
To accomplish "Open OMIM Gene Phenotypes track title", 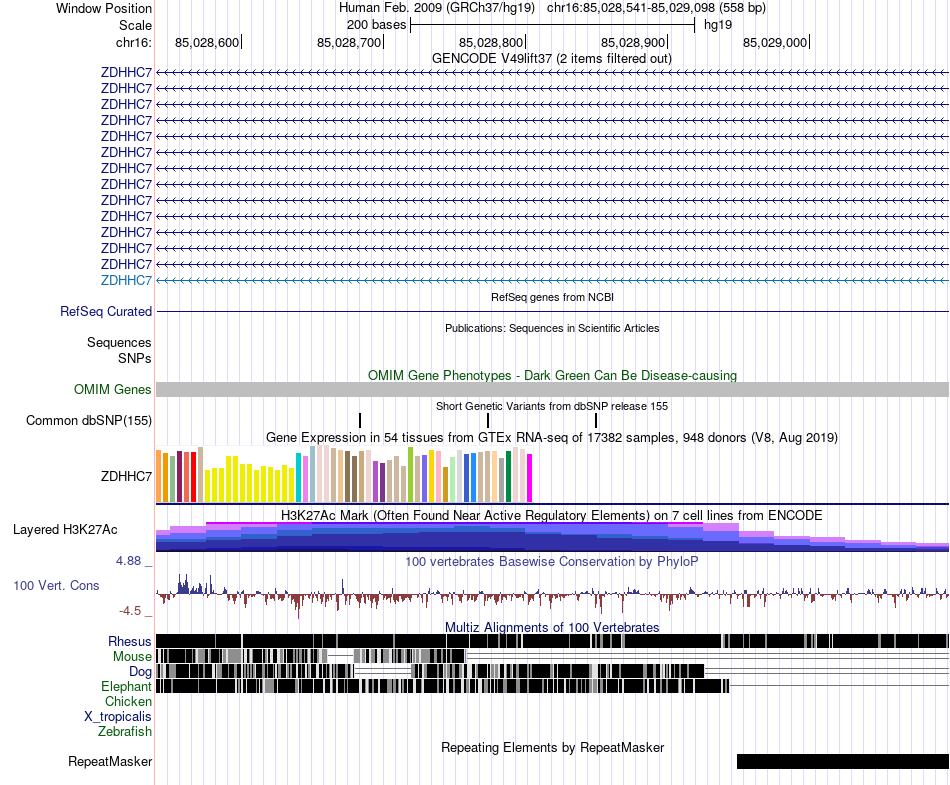I will pyautogui.click(x=552, y=376).
